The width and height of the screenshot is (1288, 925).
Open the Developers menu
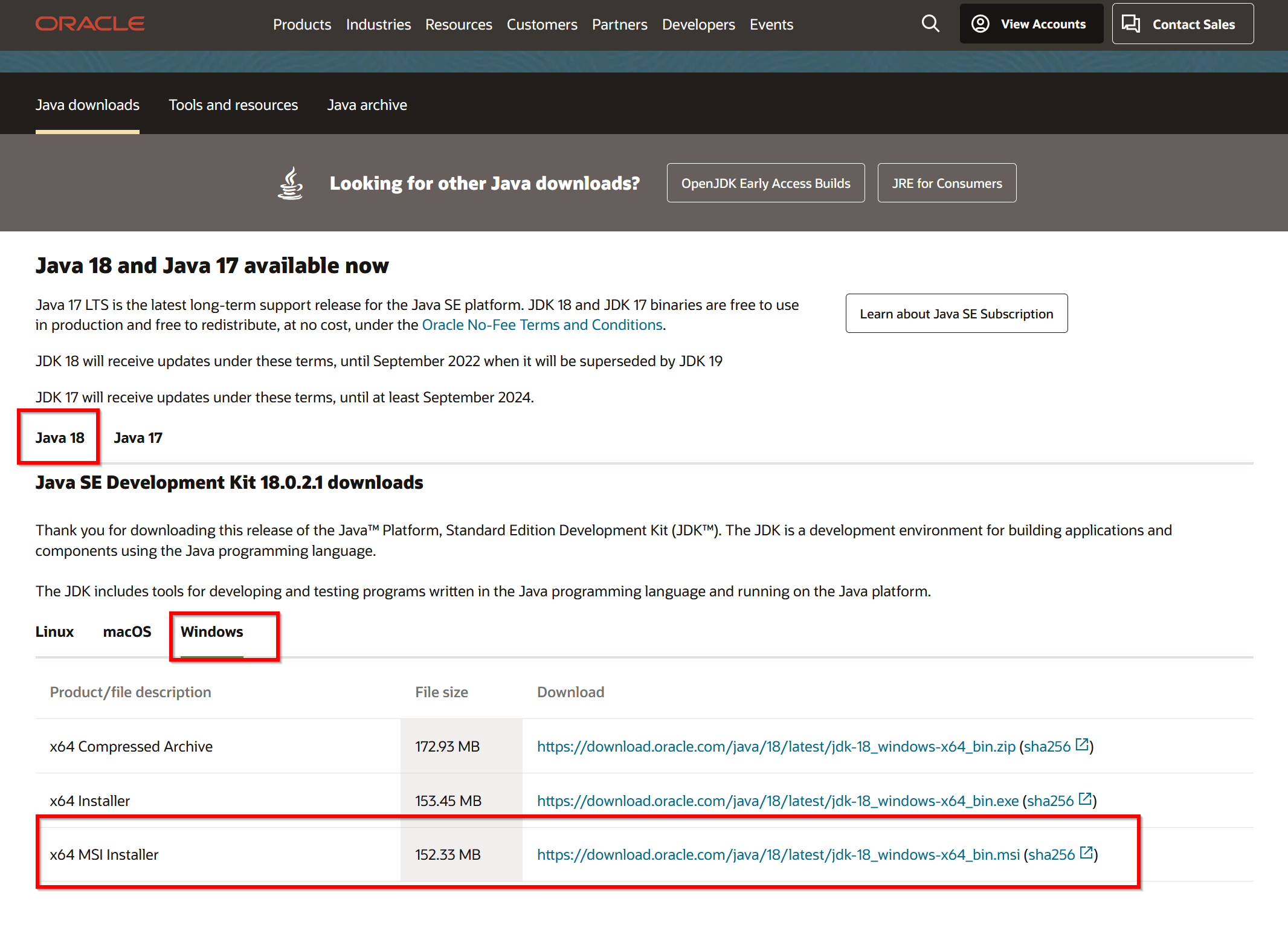click(698, 24)
